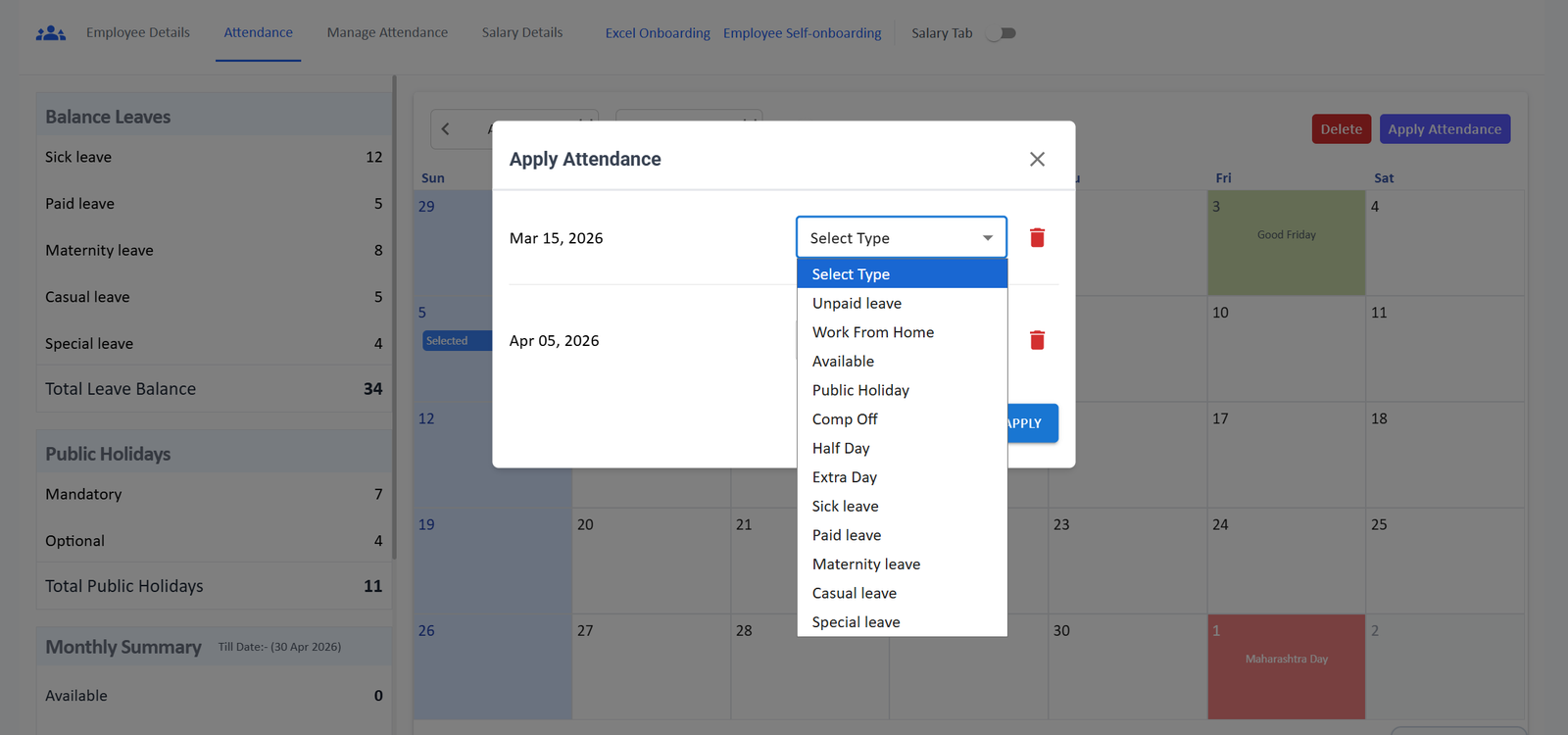Click the Mandatory public holidays row
This screenshot has height=735, width=1568.
pyautogui.click(x=214, y=494)
